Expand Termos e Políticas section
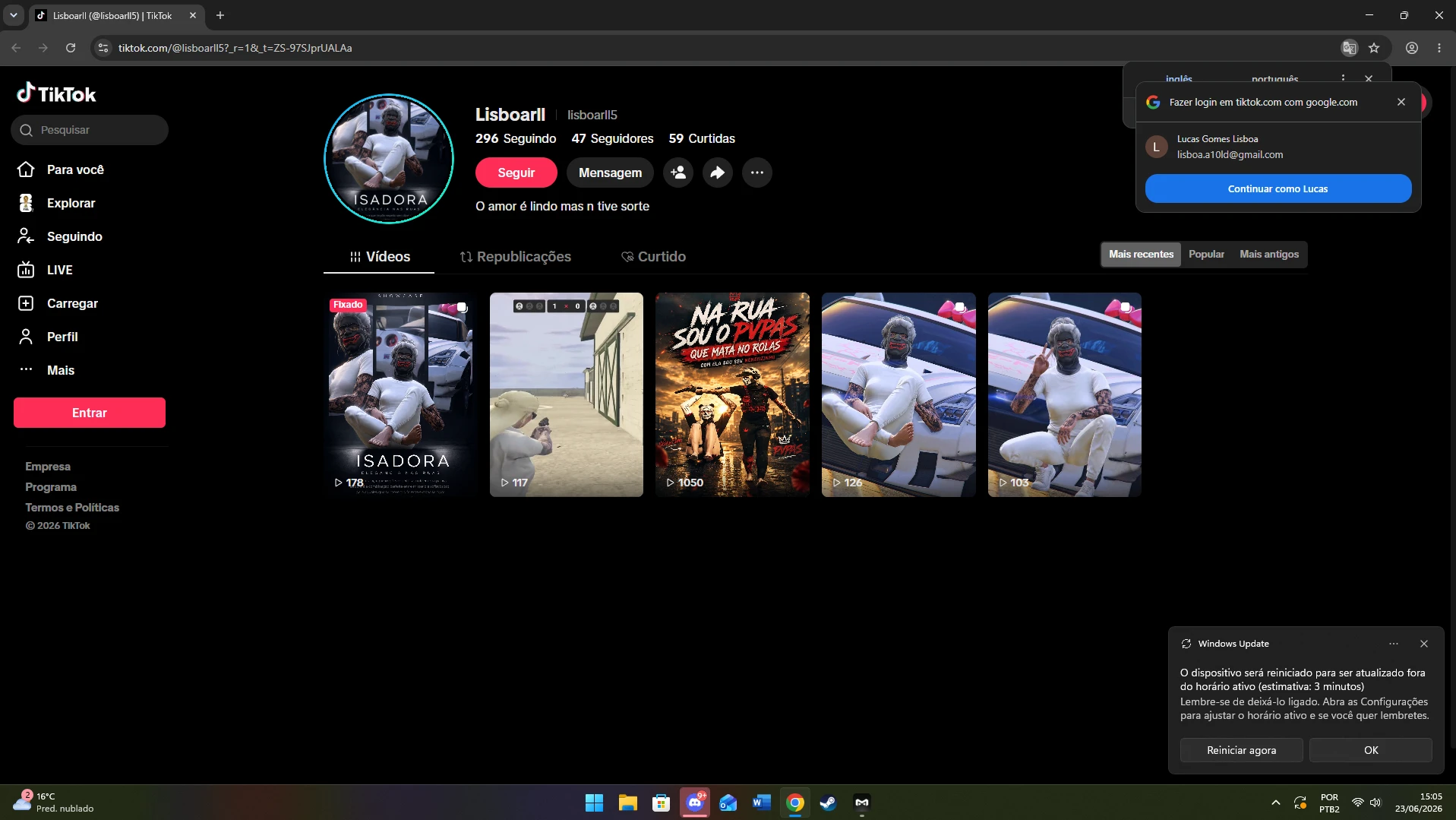 point(72,508)
